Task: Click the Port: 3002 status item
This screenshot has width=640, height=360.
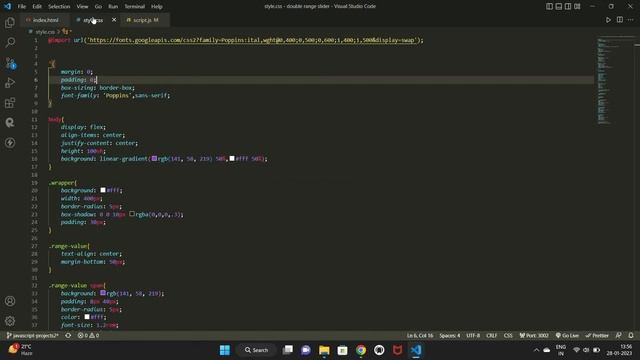Action: tap(534, 336)
